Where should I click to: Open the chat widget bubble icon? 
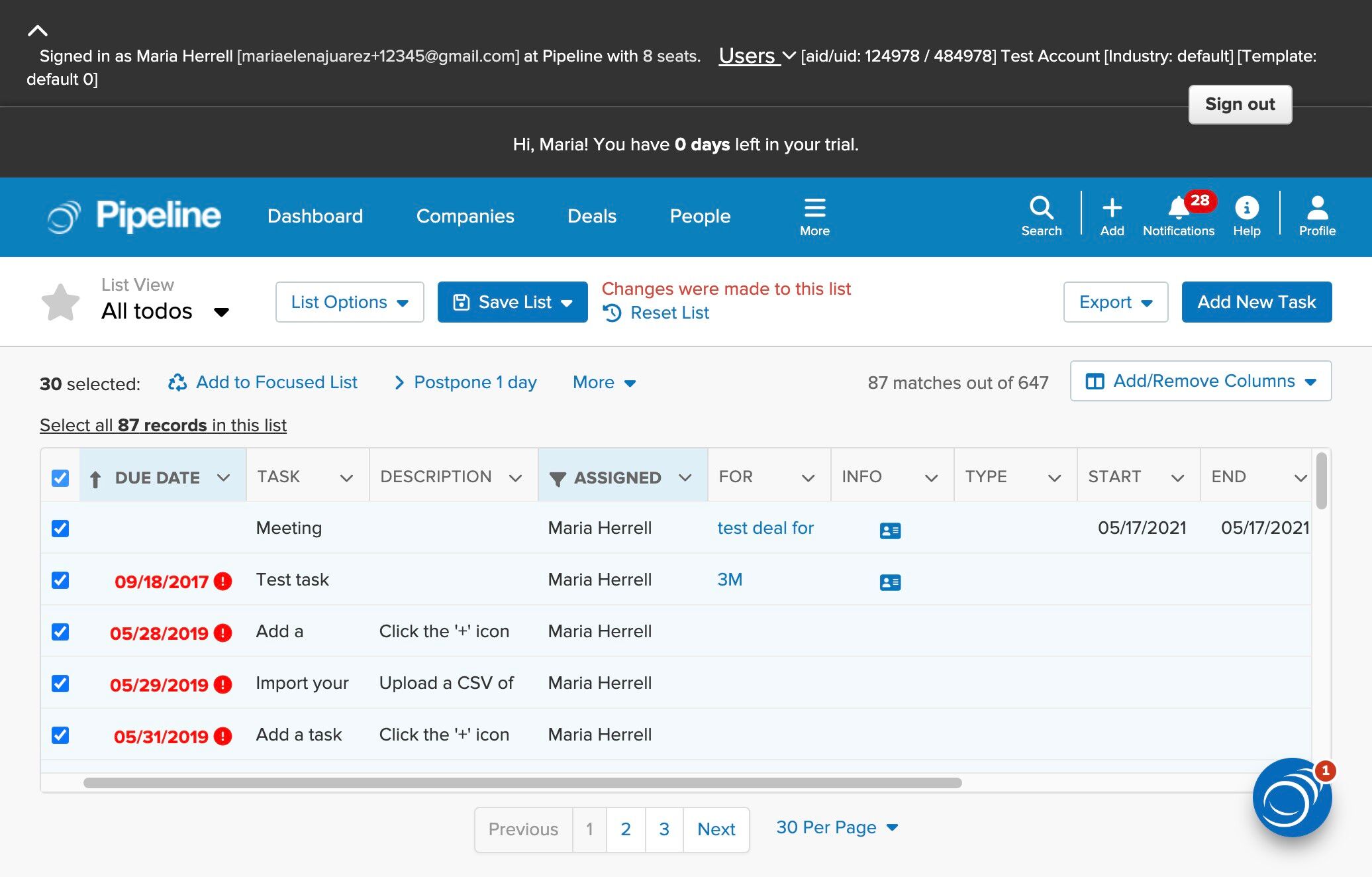tap(1291, 798)
